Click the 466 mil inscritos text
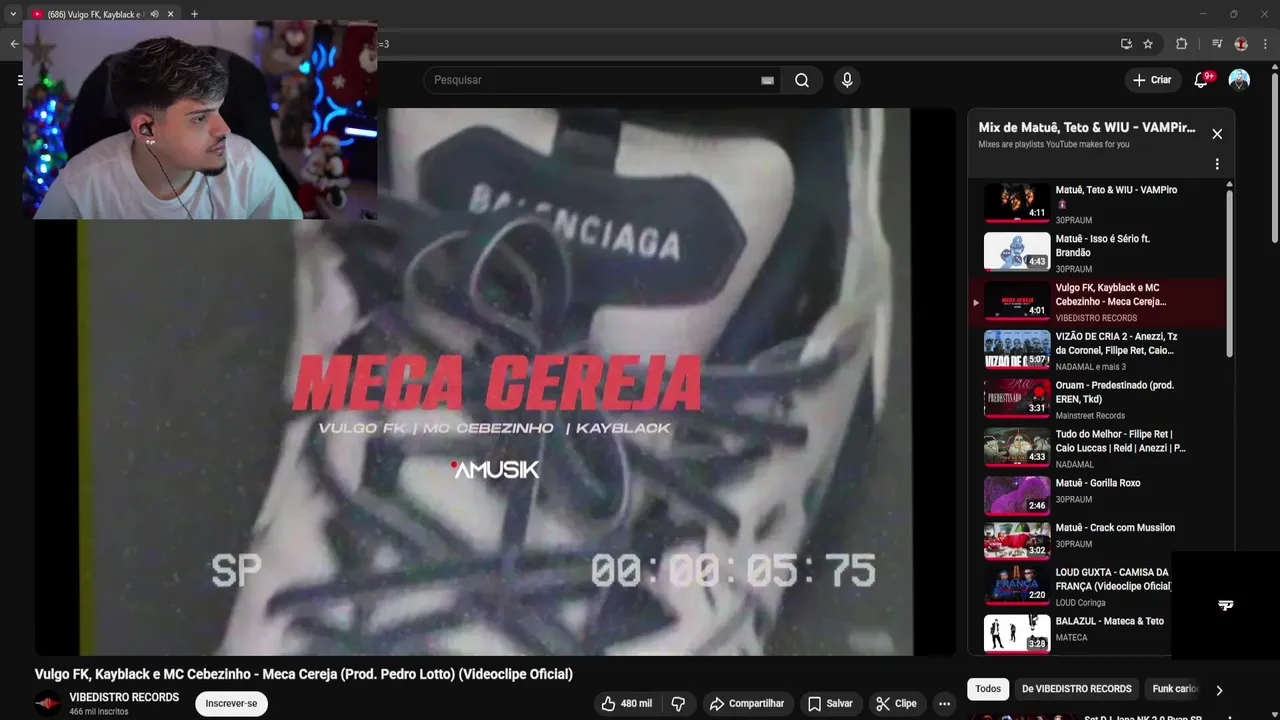Image resolution: width=1280 pixels, height=720 pixels. (x=99, y=712)
